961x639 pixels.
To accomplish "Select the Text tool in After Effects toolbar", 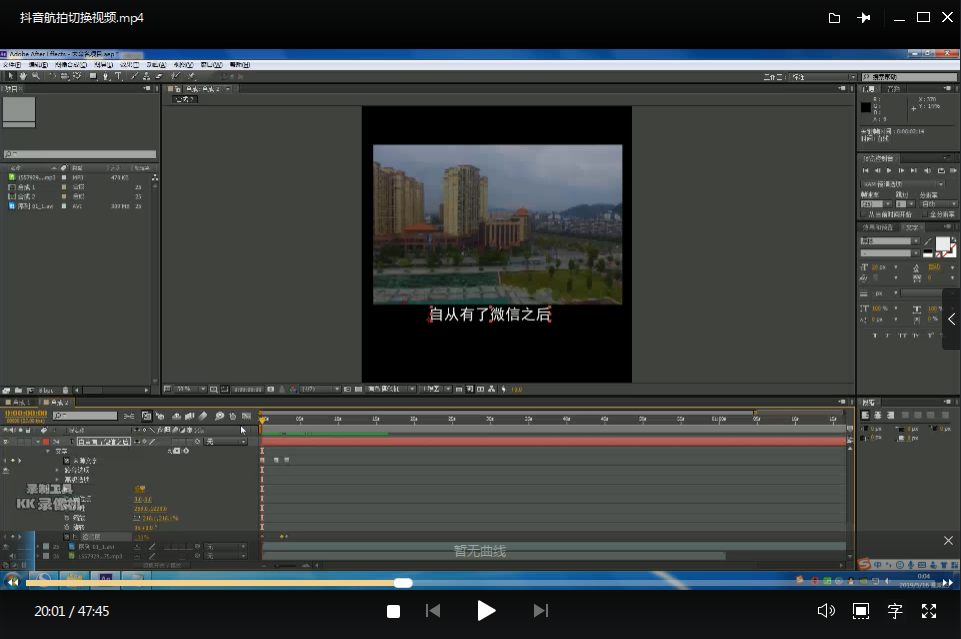I will coord(119,76).
